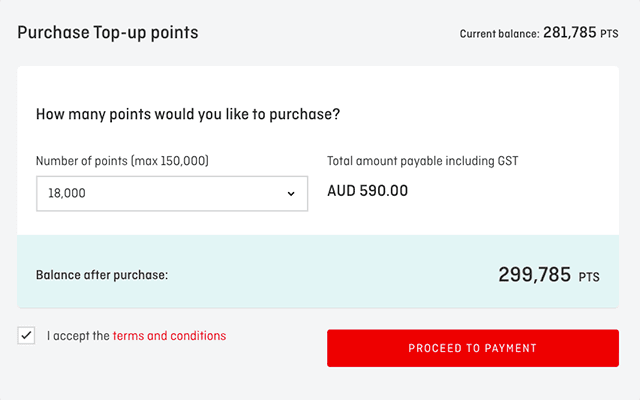Click the 18,000 selected value
Image resolution: width=640 pixels, height=400 pixels.
[66, 193]
